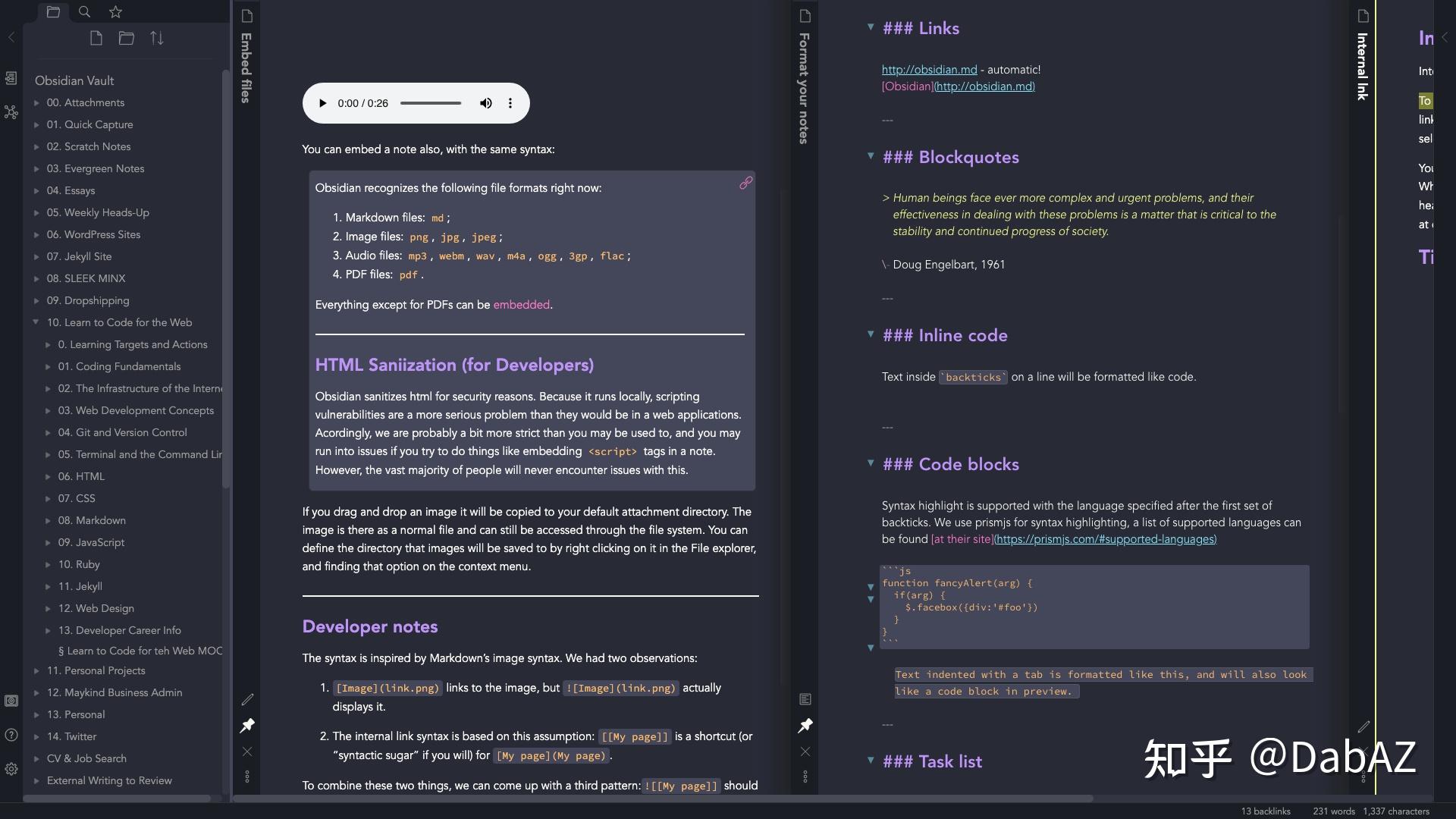The height and width of the screenshot is (819, 1456).
Task: Open the help icon
Action: [11, 734]
